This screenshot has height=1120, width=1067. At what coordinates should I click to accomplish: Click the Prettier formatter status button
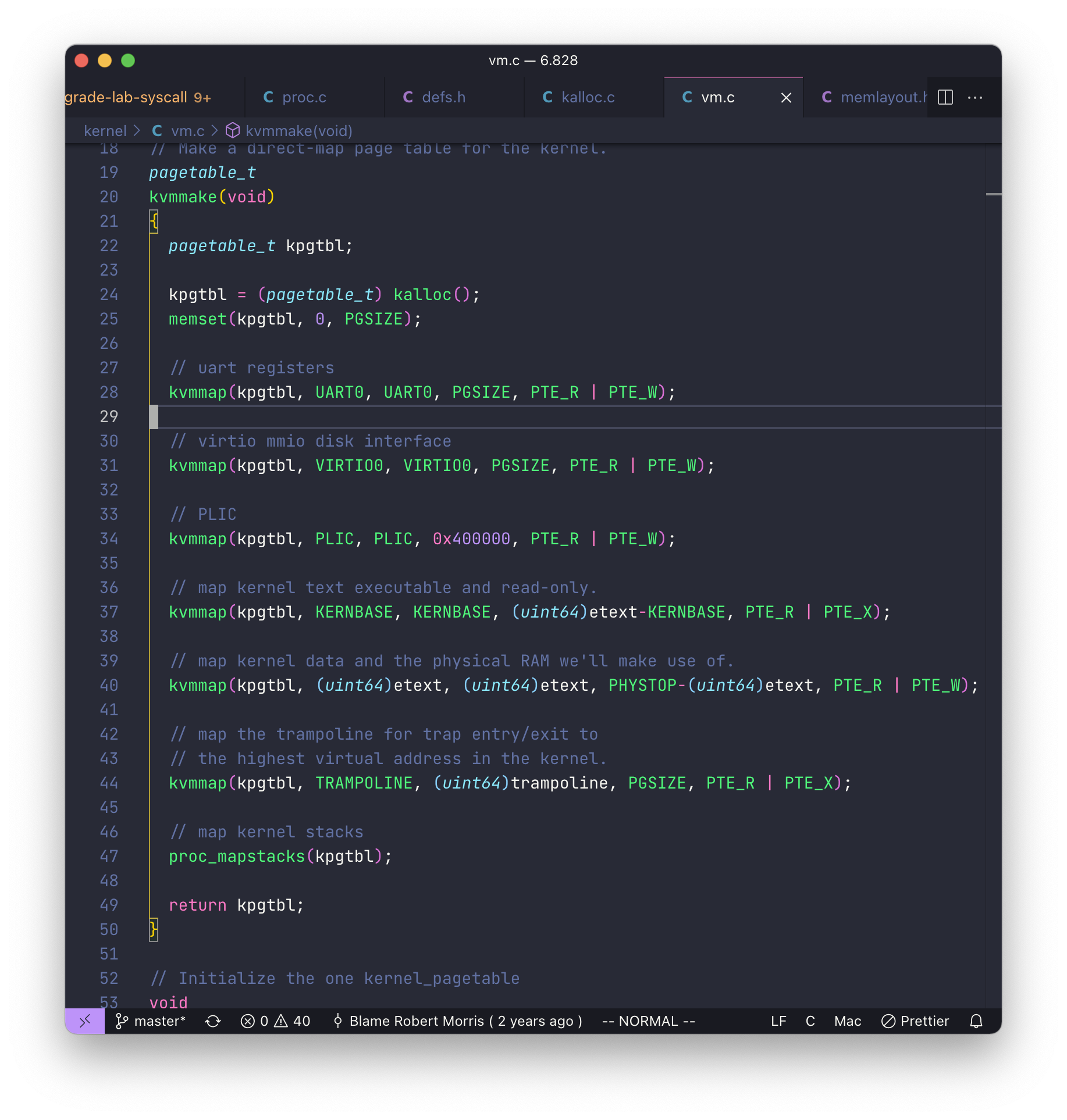[x=915, y=1021]
